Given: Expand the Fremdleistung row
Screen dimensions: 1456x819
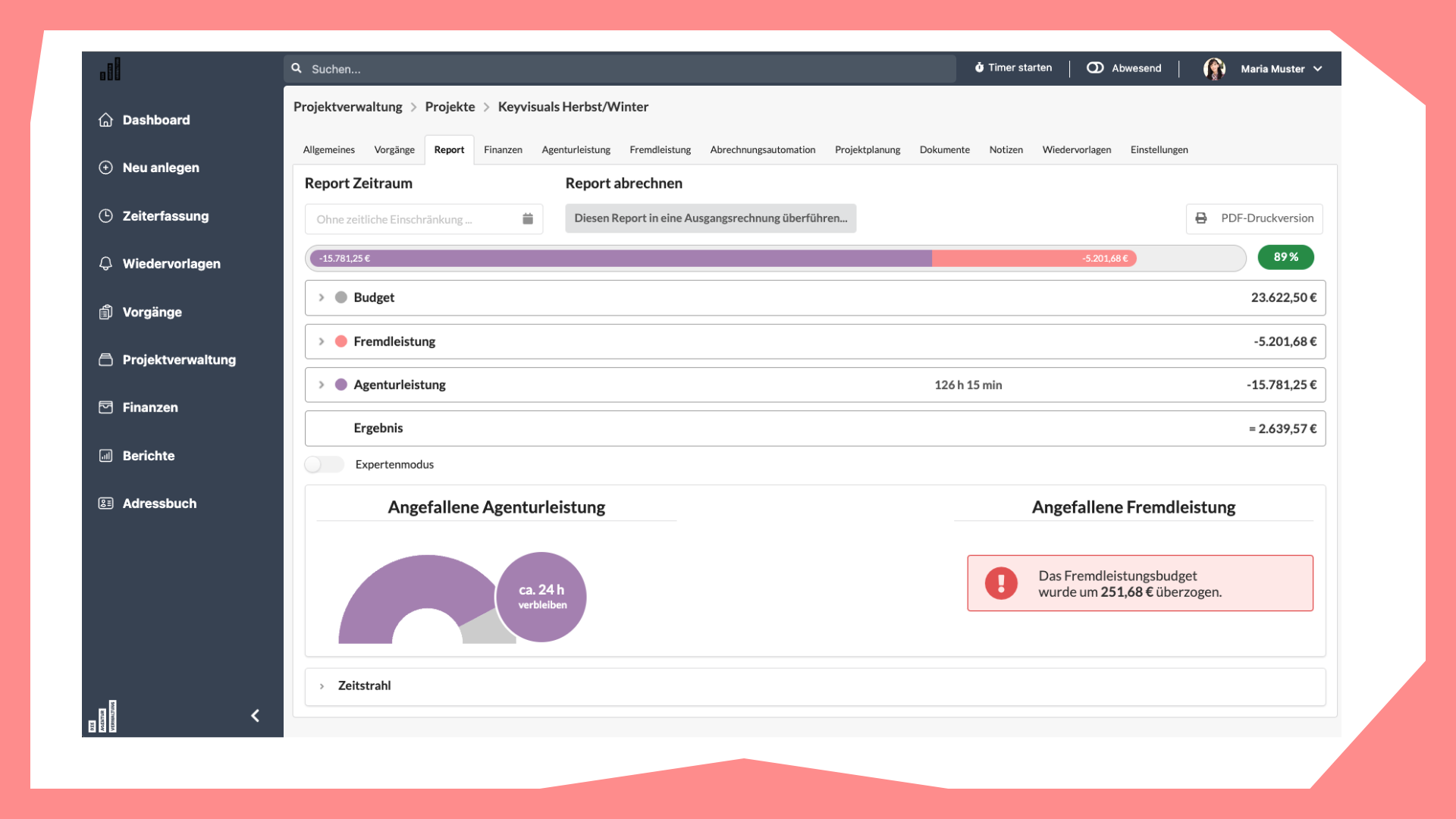Looking at the screenshot, I should pos(322,341).
